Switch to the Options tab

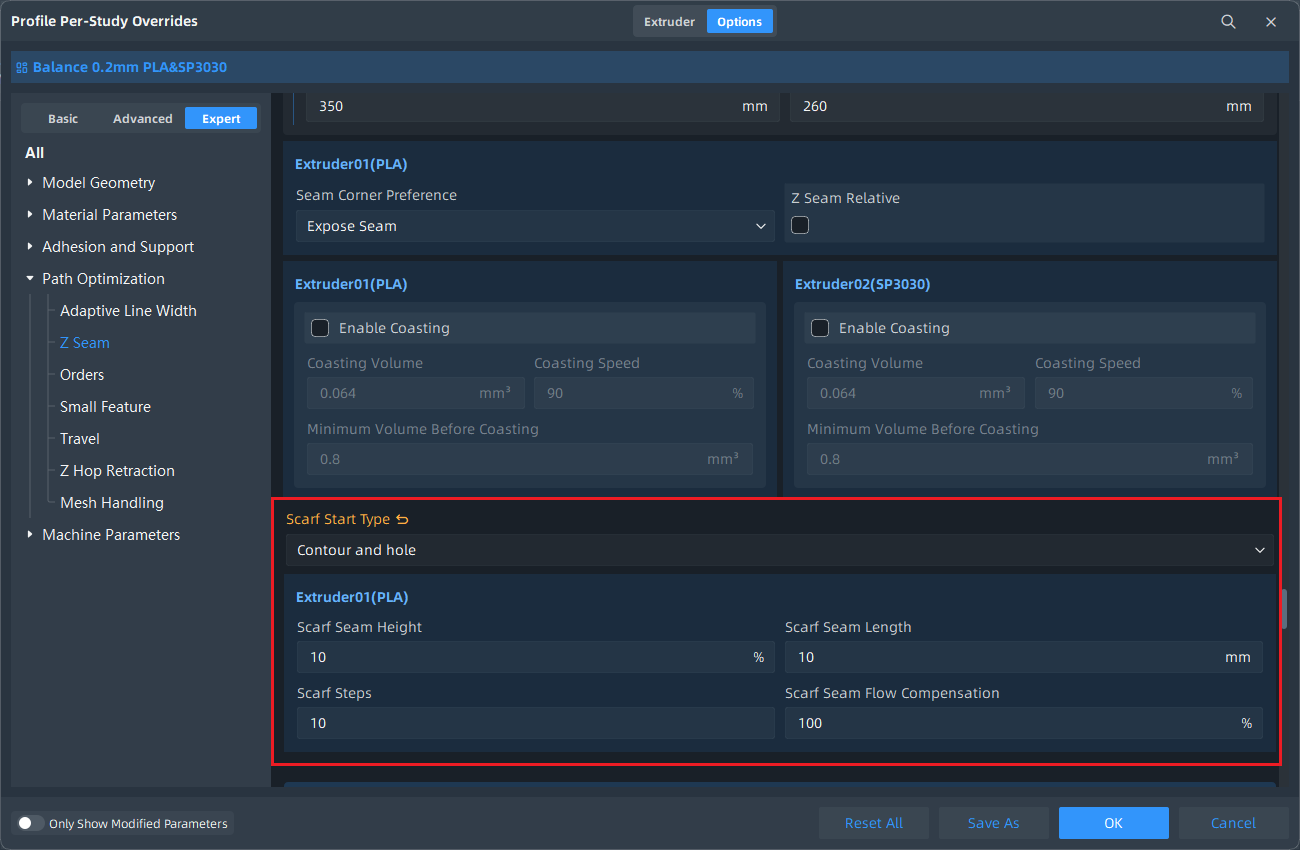pyautogui.click(x=740, y=22)
